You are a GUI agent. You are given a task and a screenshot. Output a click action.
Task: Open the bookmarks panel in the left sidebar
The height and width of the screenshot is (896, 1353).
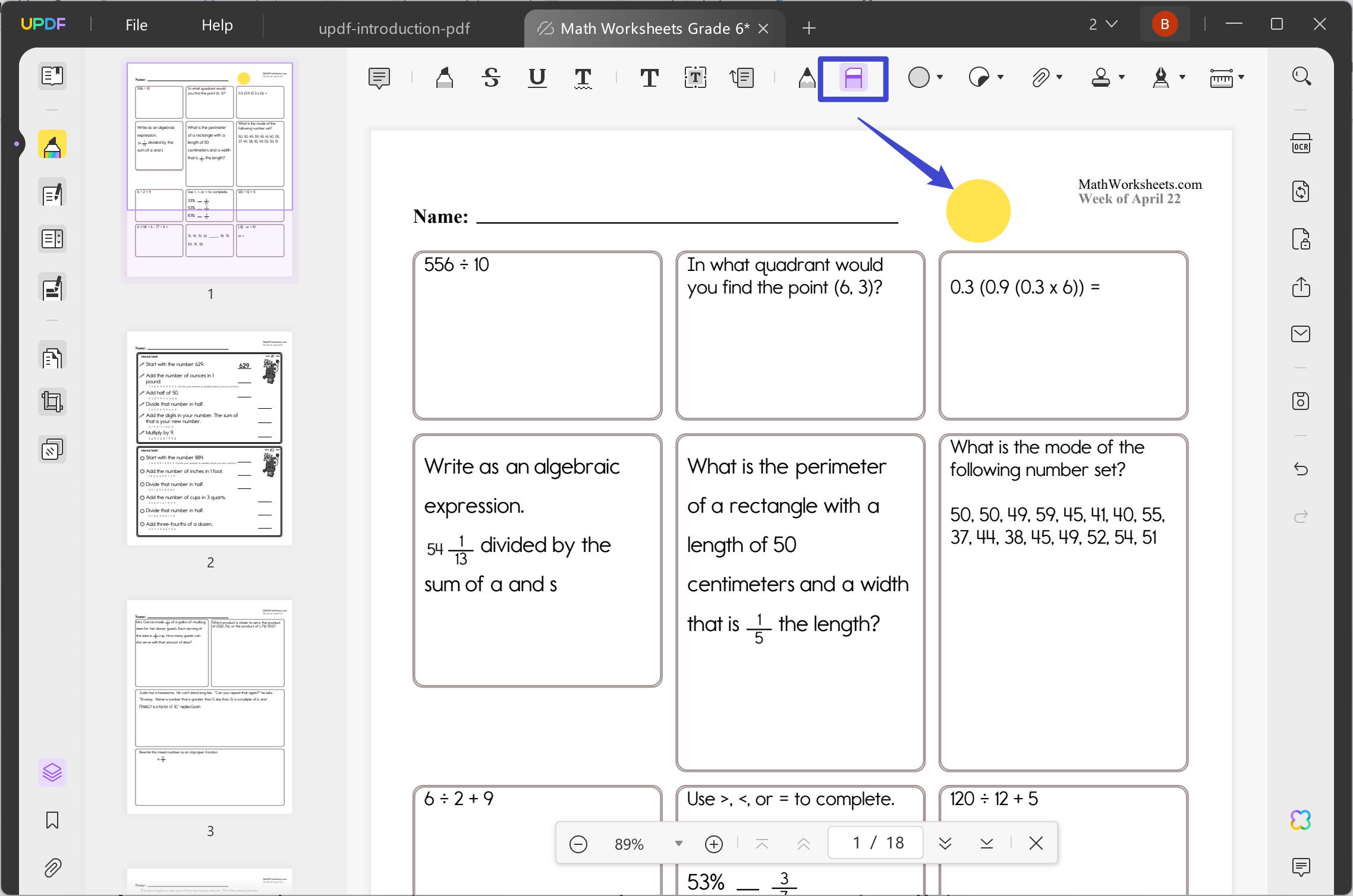(52, 821)
